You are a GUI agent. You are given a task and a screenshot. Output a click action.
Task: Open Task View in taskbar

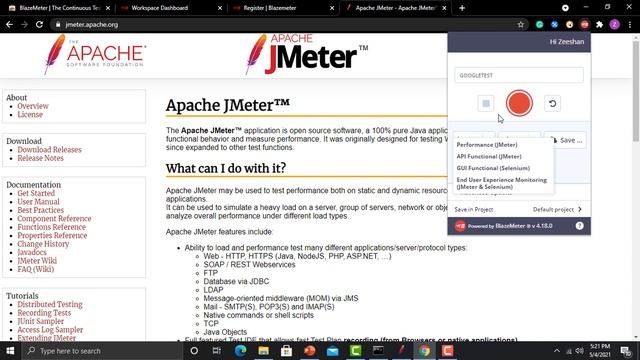pos(217,351)
